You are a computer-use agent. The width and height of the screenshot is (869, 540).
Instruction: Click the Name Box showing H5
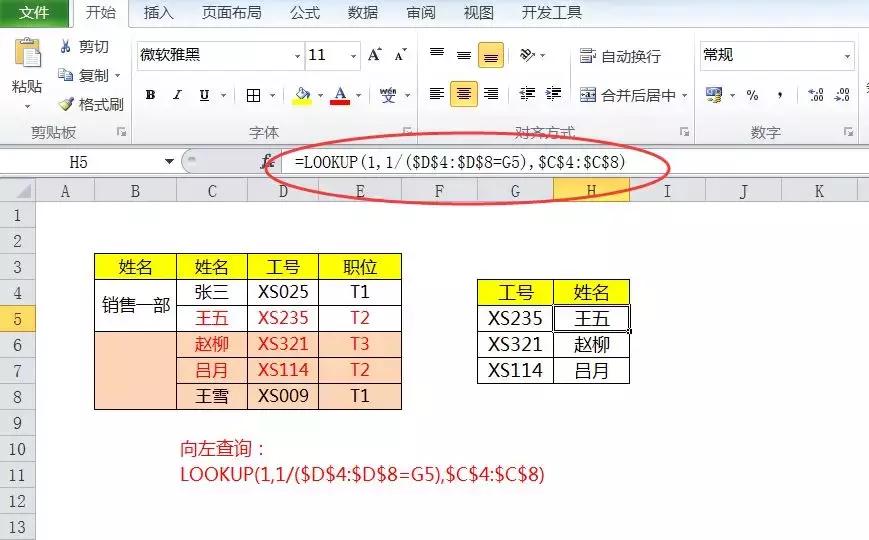coord(79,162)
